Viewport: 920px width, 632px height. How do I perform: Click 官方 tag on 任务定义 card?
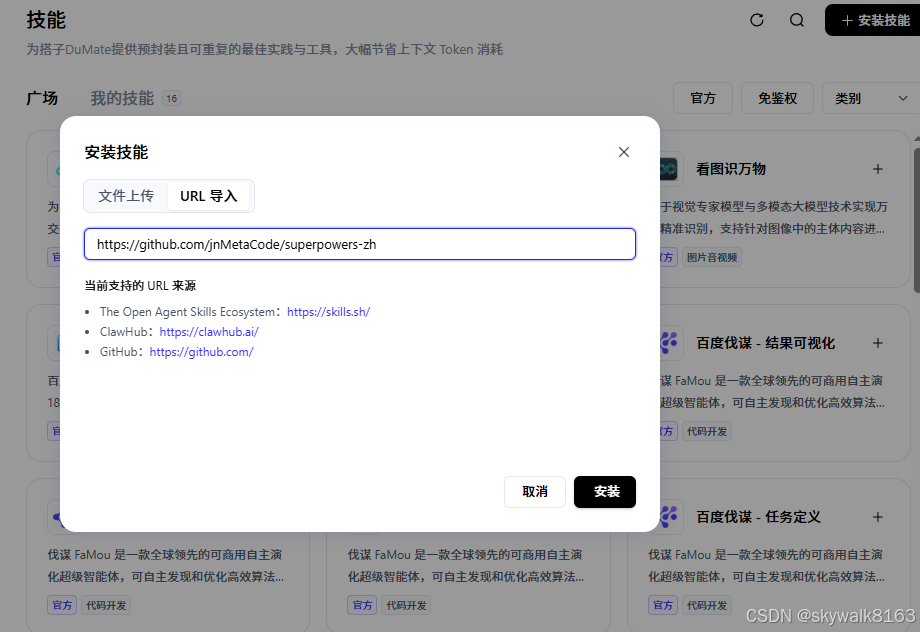663,605
